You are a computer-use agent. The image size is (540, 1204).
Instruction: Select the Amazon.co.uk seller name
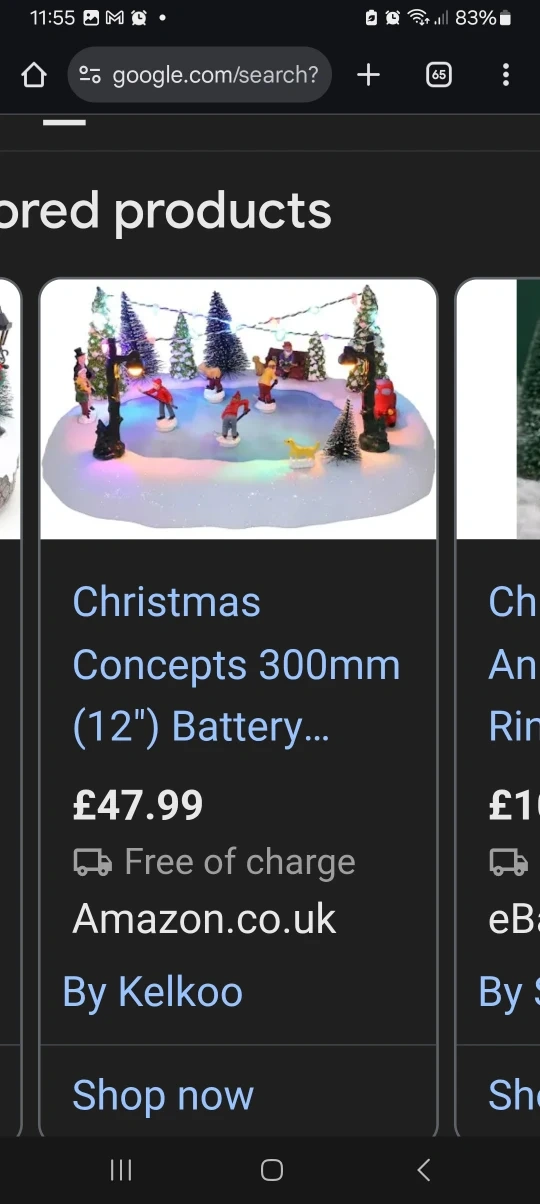[x=204, y=919]
